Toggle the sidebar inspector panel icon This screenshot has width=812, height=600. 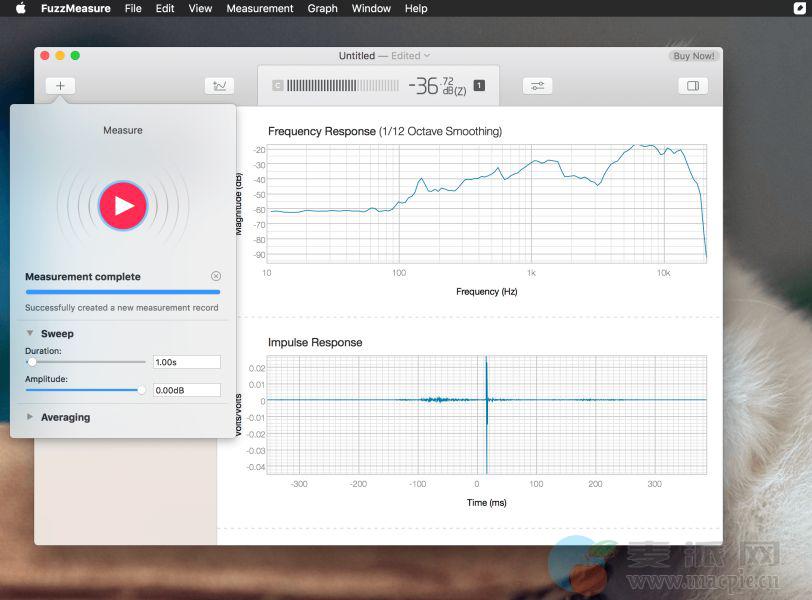(x=692, y=86)
